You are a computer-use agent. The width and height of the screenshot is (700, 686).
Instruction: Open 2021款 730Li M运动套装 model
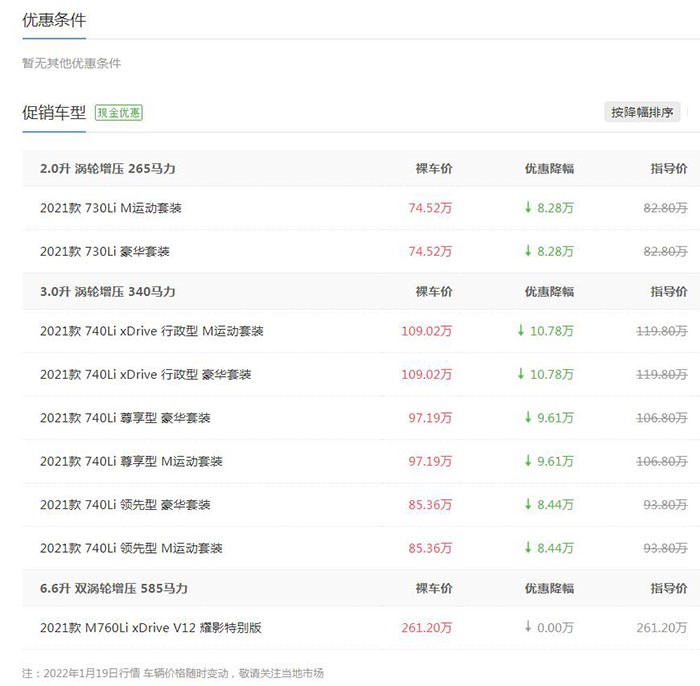[x=111, y=208]
